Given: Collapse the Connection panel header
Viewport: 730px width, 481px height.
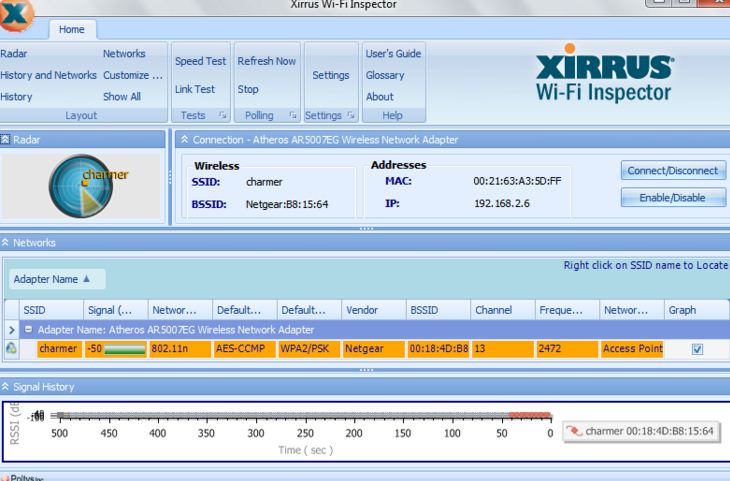Looking at the screenshot, I should click(x=184, y=138).
